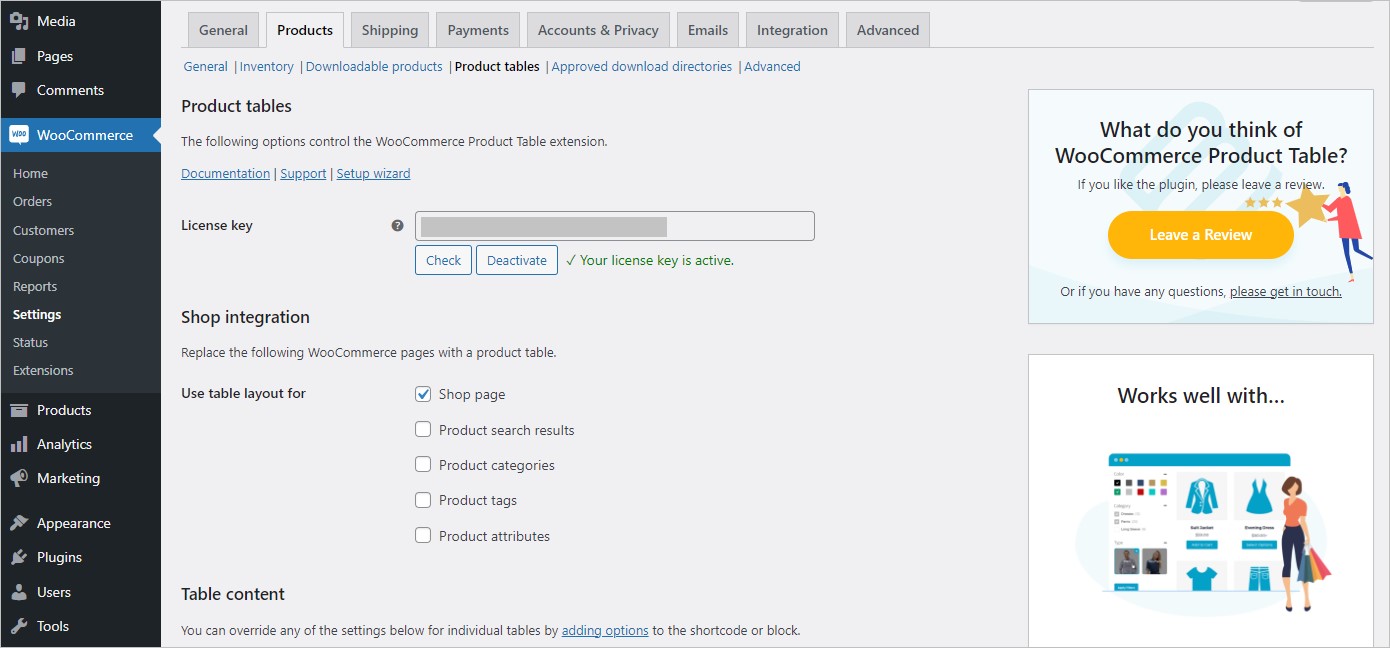Image resolution: width=1390 pixels, height=648 pixels.
Task: Uncheck the Shop page option
Action: (423, 393)
